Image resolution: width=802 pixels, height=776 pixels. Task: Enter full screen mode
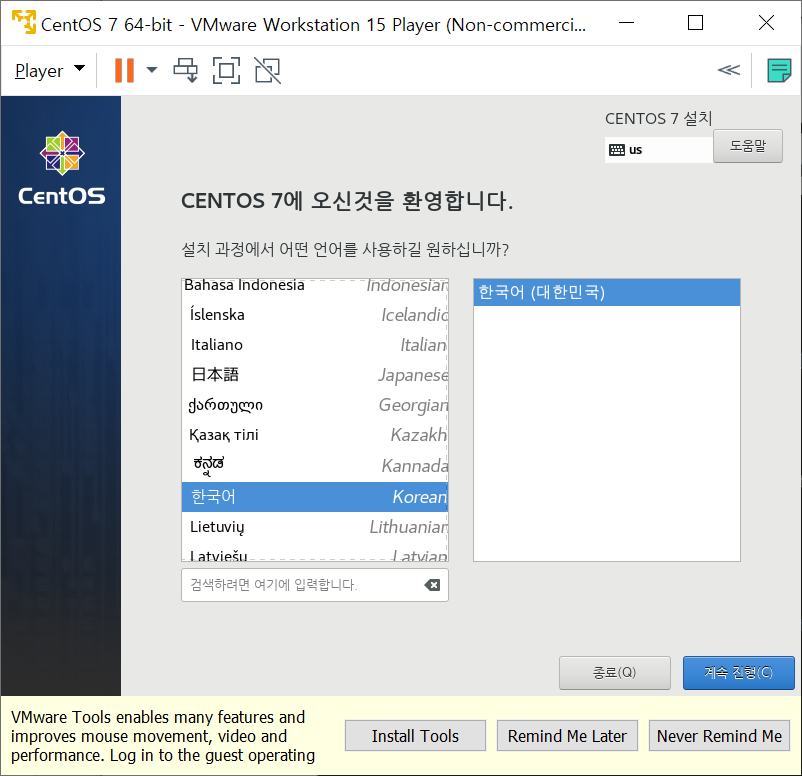click(226, 70)
